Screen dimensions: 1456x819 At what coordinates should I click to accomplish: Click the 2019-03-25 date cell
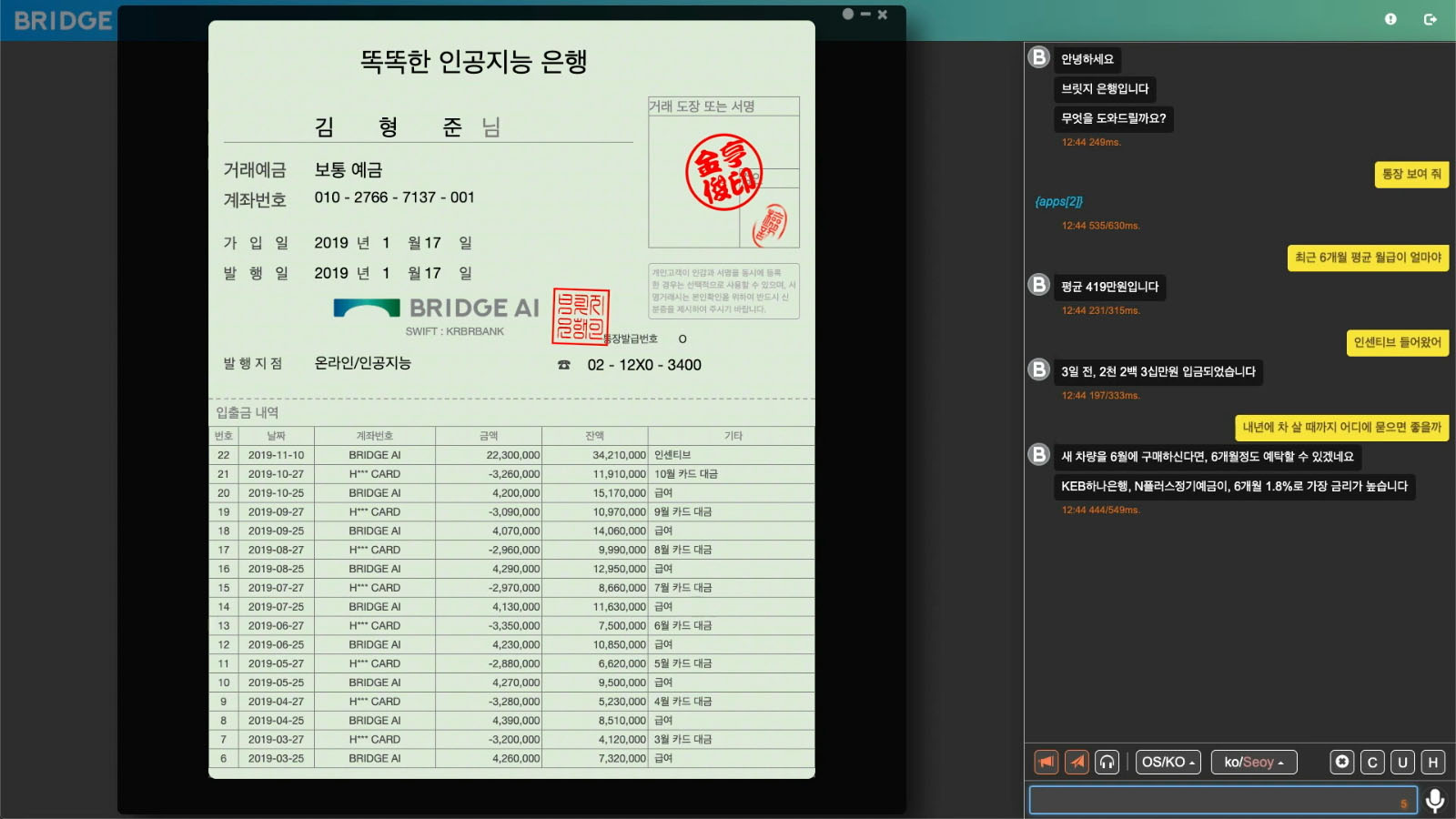click(277, 758)
